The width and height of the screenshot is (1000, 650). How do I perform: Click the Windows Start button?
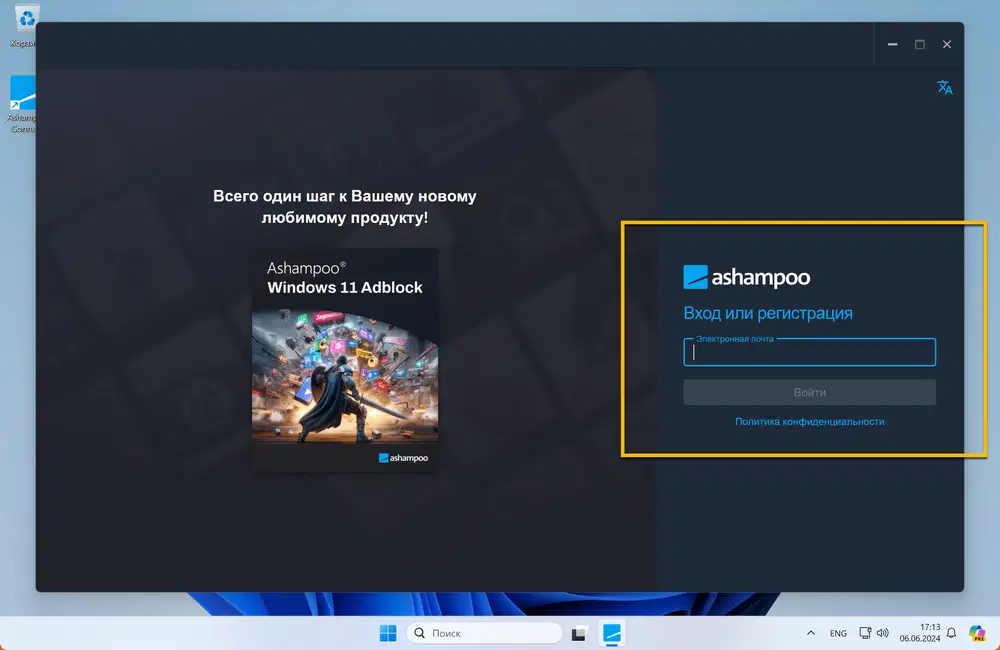tap(386, 632)
